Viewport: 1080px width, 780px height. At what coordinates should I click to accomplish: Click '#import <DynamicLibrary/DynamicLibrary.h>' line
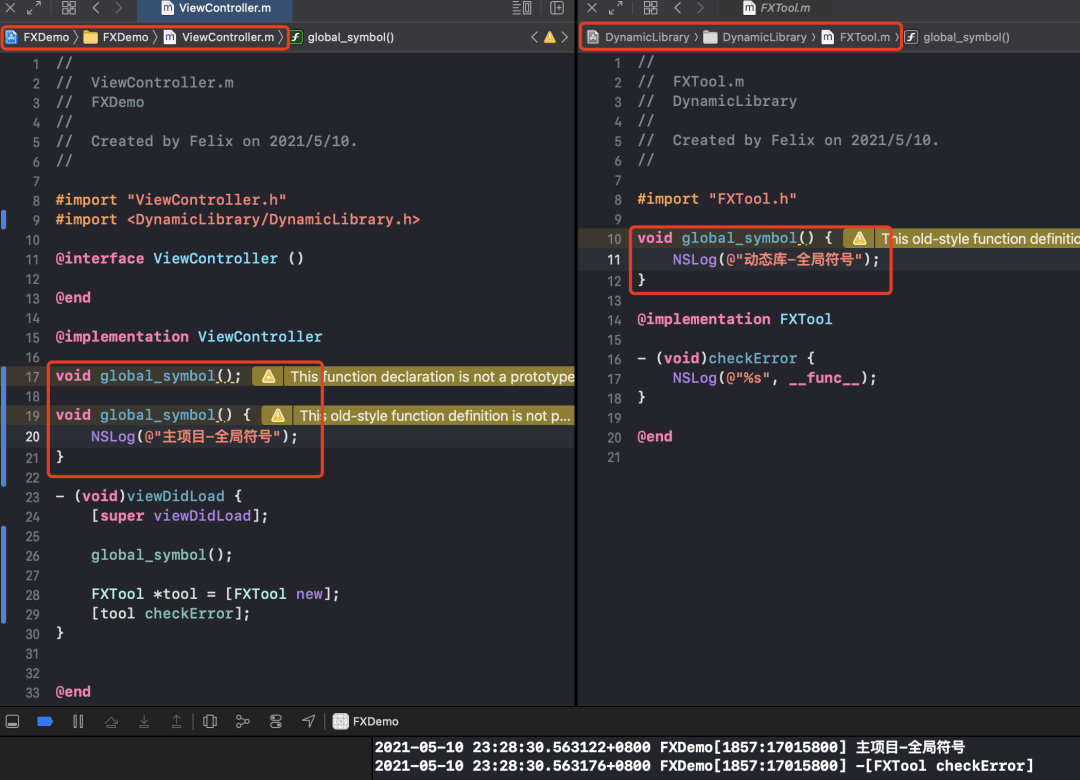coord(238,219)
